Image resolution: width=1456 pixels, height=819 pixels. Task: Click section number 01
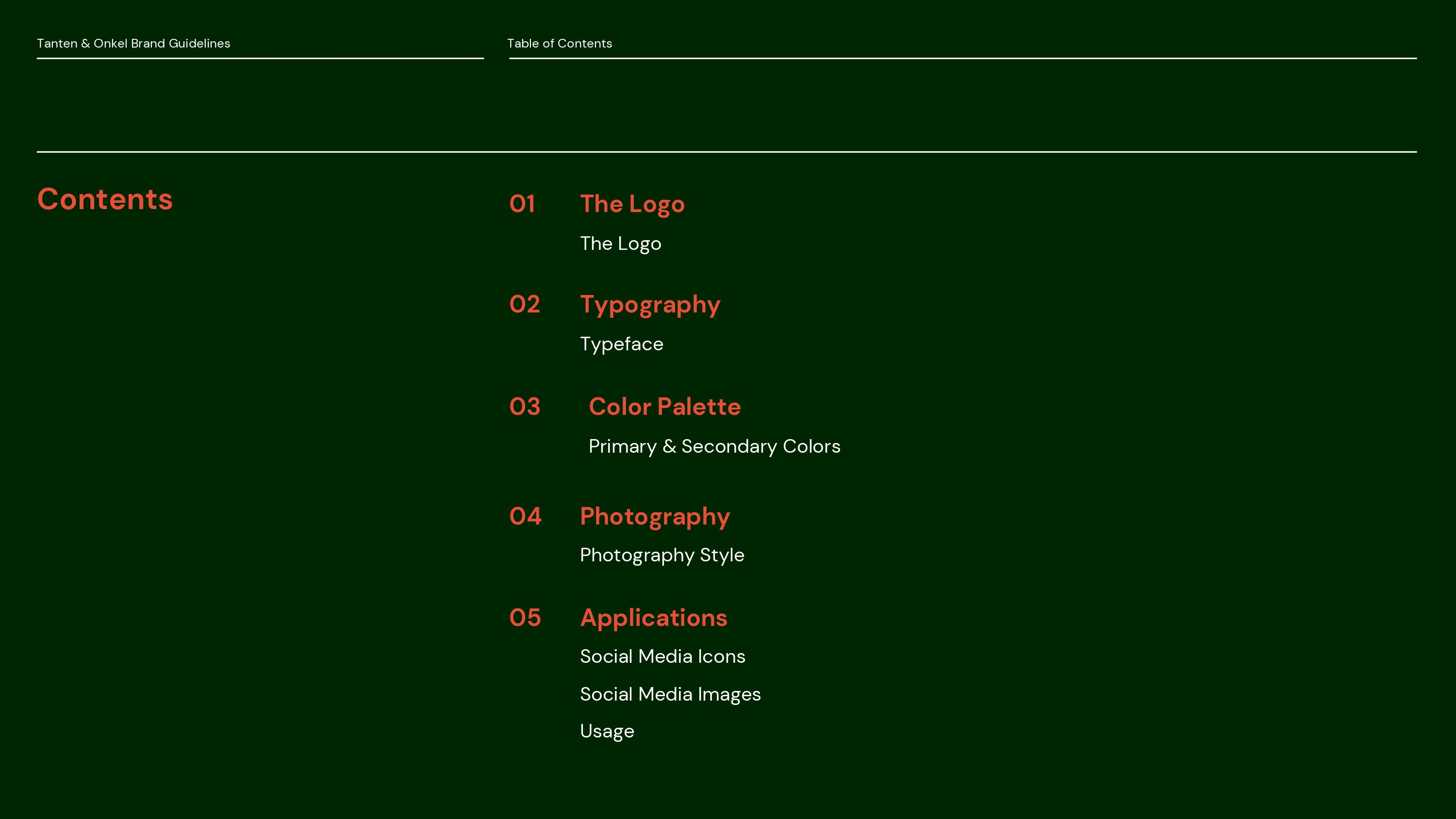522,204
